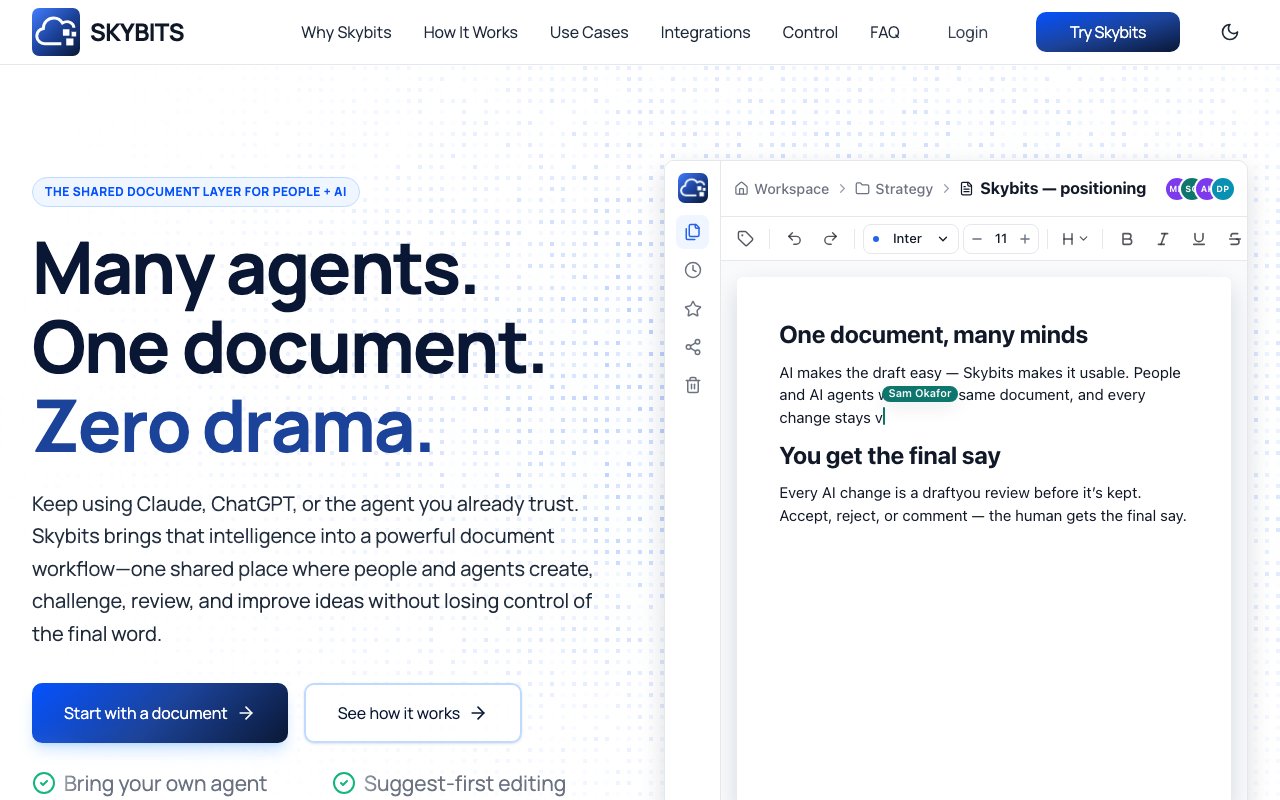The width and height of the screenshot is (1280, 800).
Task: Toggle dark mode with the moon icon
Action: point(1230,32)
